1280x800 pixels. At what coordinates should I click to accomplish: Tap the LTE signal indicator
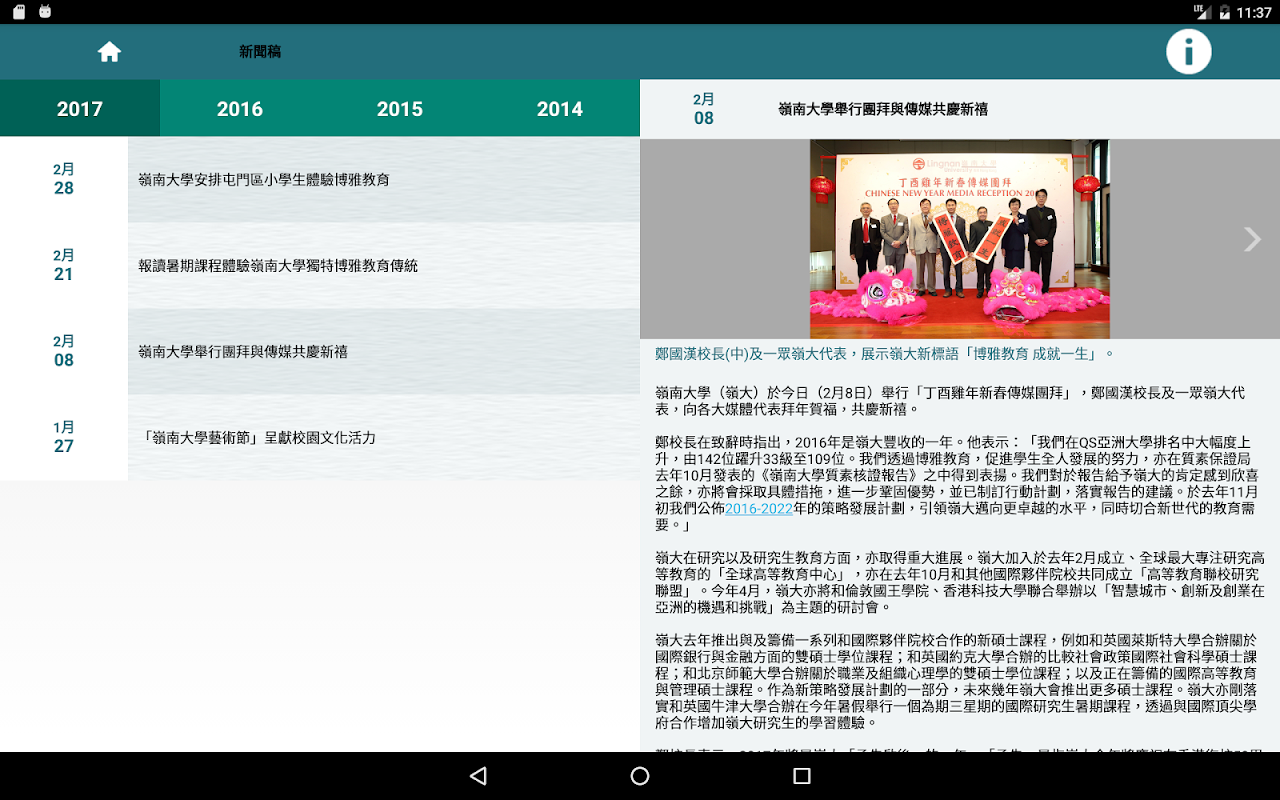tap(1201, 12)
